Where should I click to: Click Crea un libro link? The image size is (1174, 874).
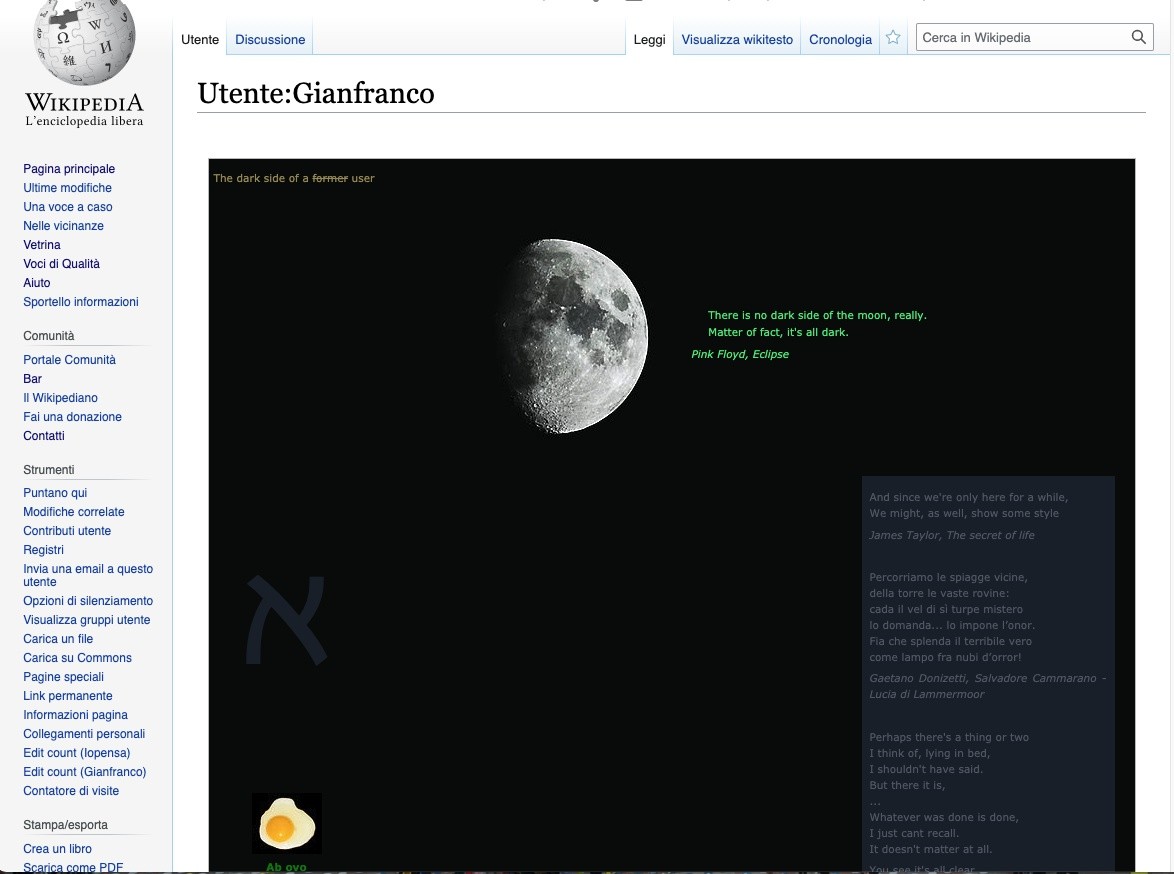click(58, 849)
